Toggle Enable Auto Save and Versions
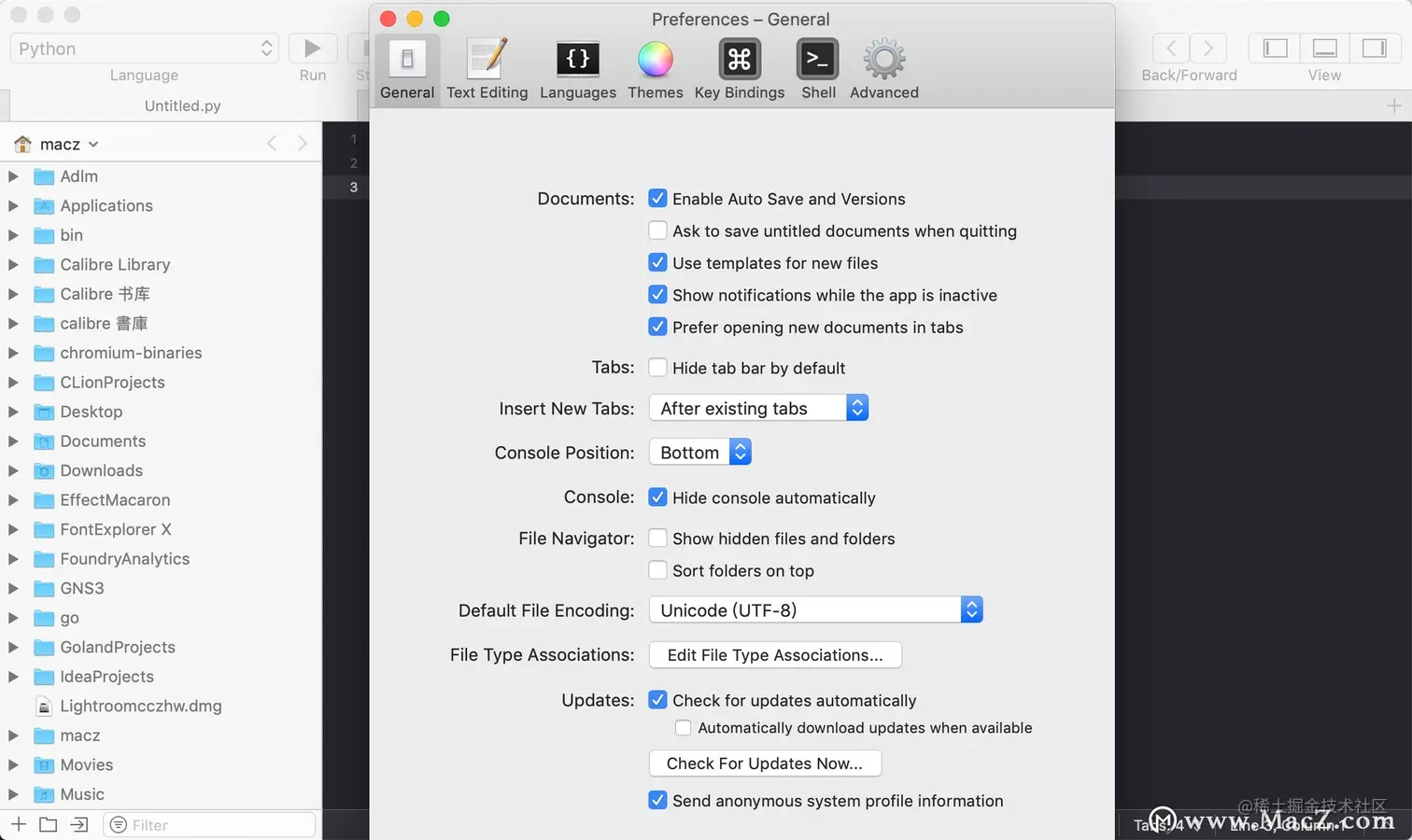 (658, 198)
